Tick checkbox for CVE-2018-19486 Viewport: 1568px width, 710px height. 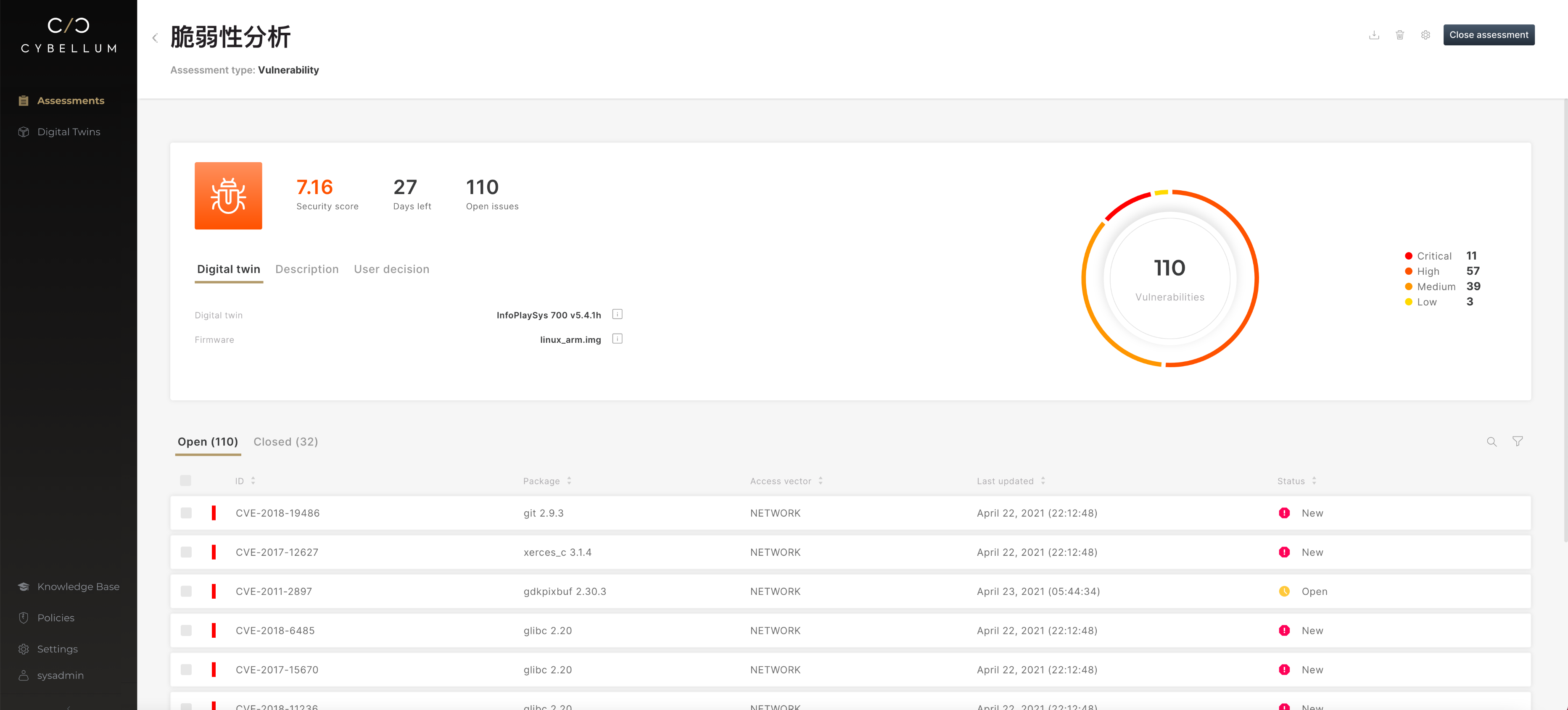(x=186, y=513)
